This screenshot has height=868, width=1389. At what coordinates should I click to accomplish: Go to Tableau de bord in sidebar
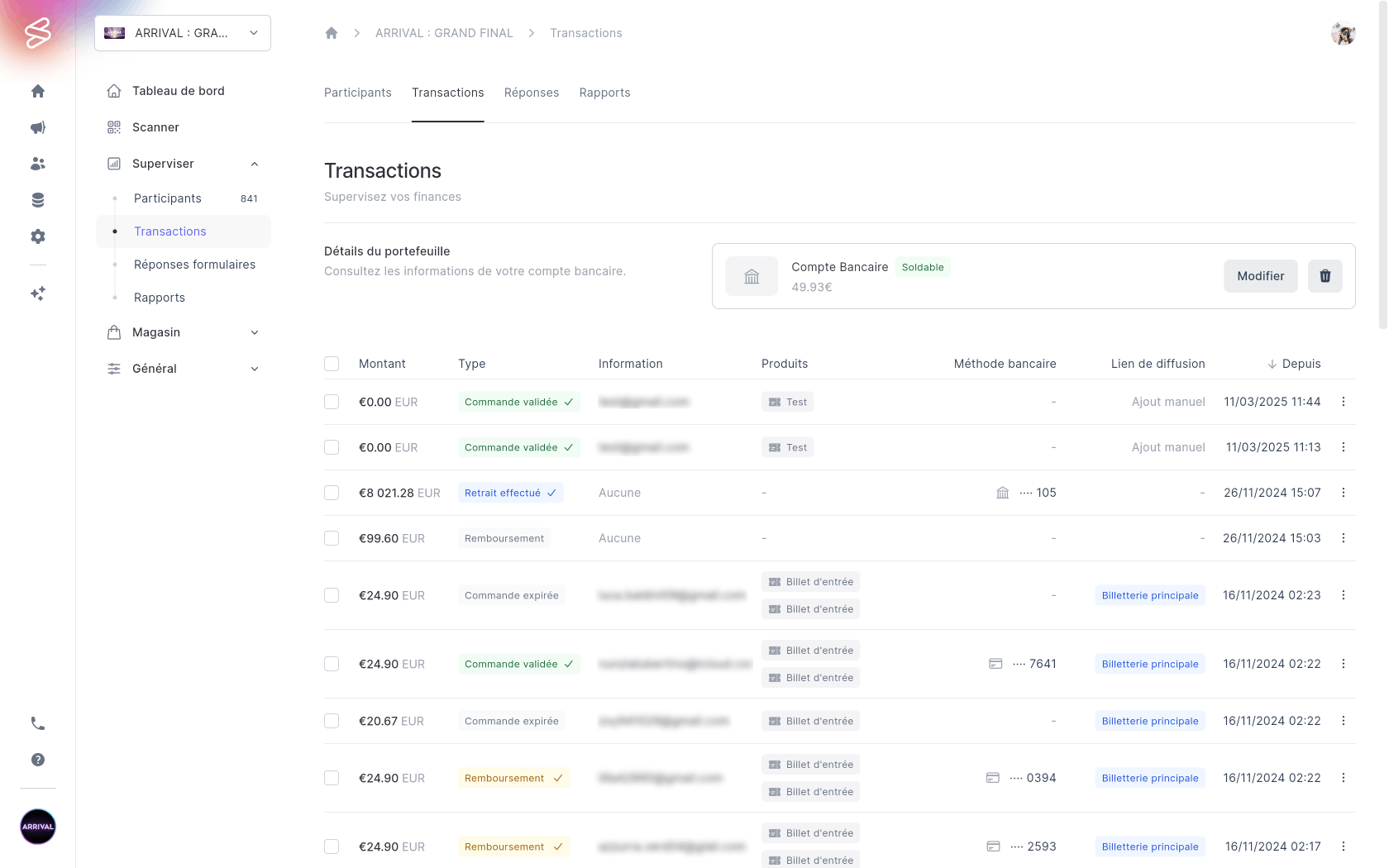coord(178,91)
